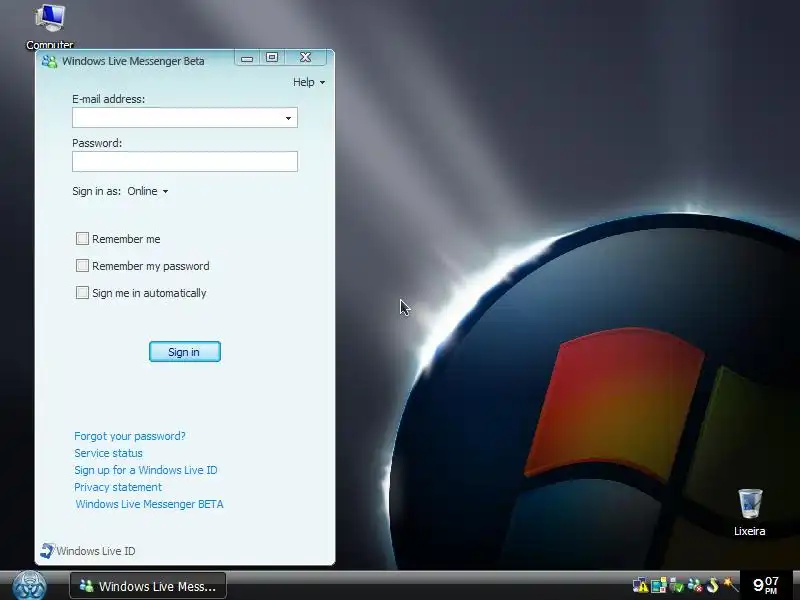
Task: Click the colored squares tray icon
Action: pyautogui.click(x=659, y=585)
